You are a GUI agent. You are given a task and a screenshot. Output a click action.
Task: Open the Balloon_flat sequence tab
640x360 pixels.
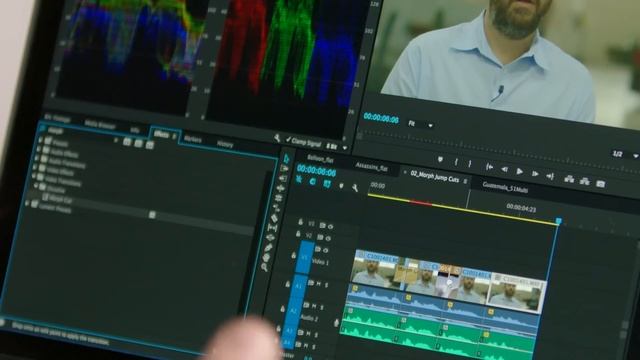pyautogui.click(x=320, y=159)
